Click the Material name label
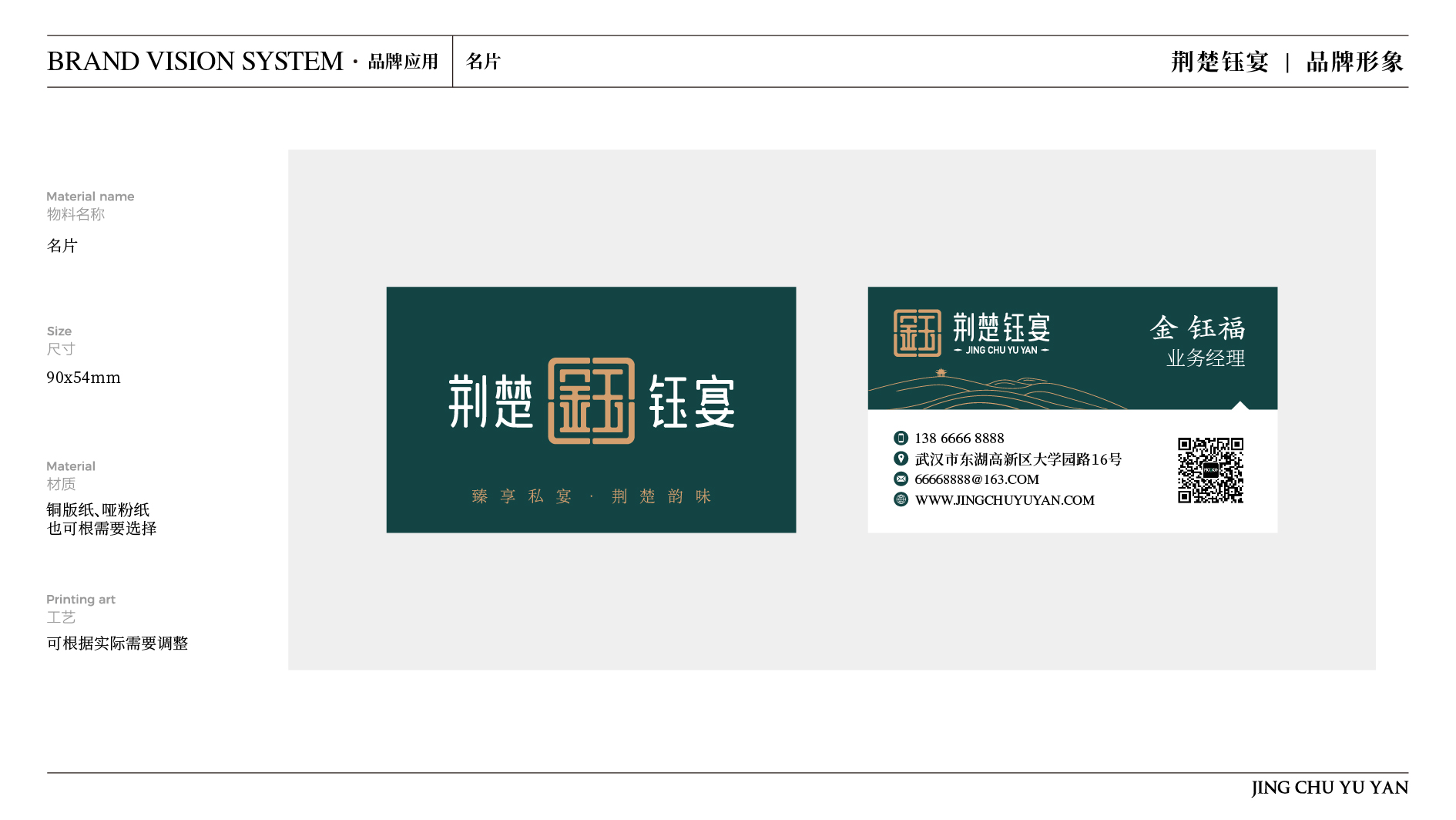 (90, 197)
